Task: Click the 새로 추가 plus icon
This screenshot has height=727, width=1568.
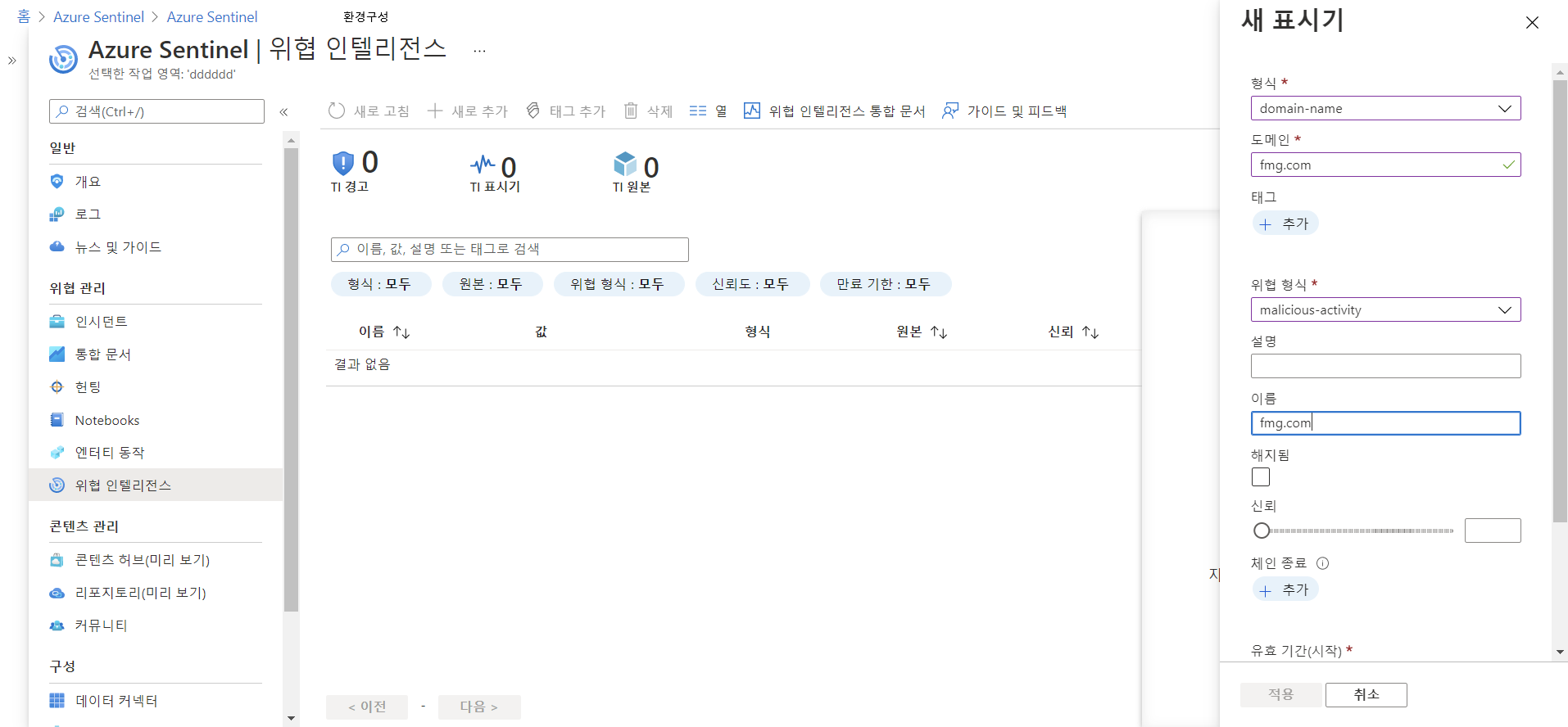Action: pos(435,111)
